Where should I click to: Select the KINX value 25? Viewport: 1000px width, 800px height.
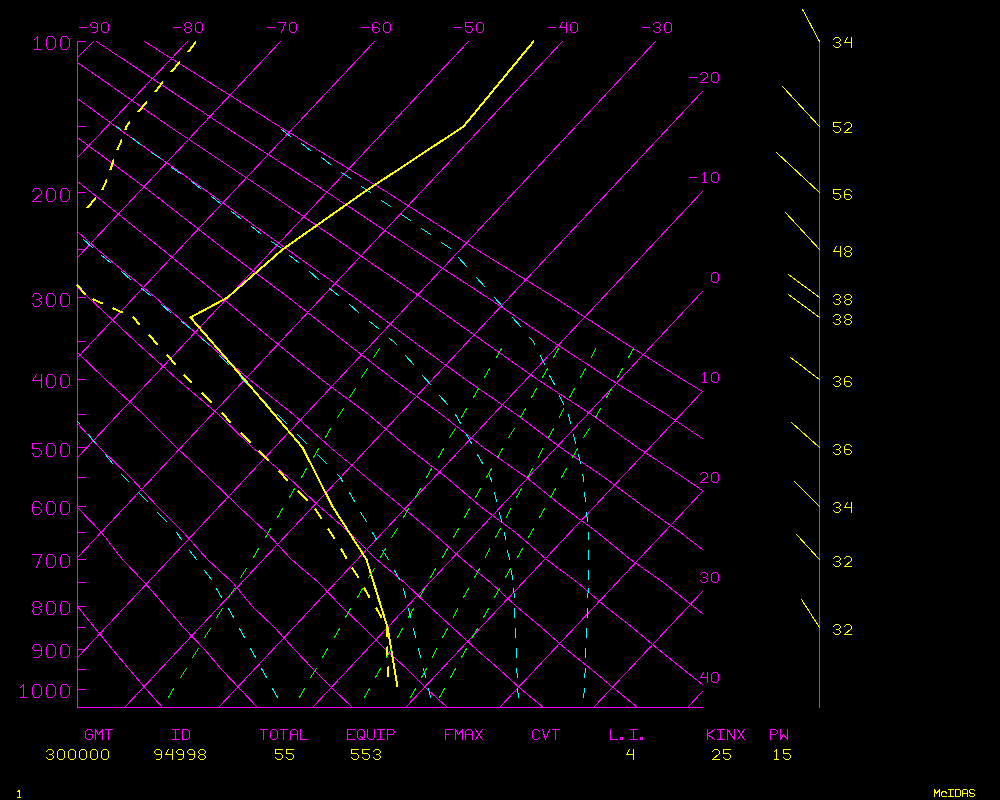(x=721, y=755)
